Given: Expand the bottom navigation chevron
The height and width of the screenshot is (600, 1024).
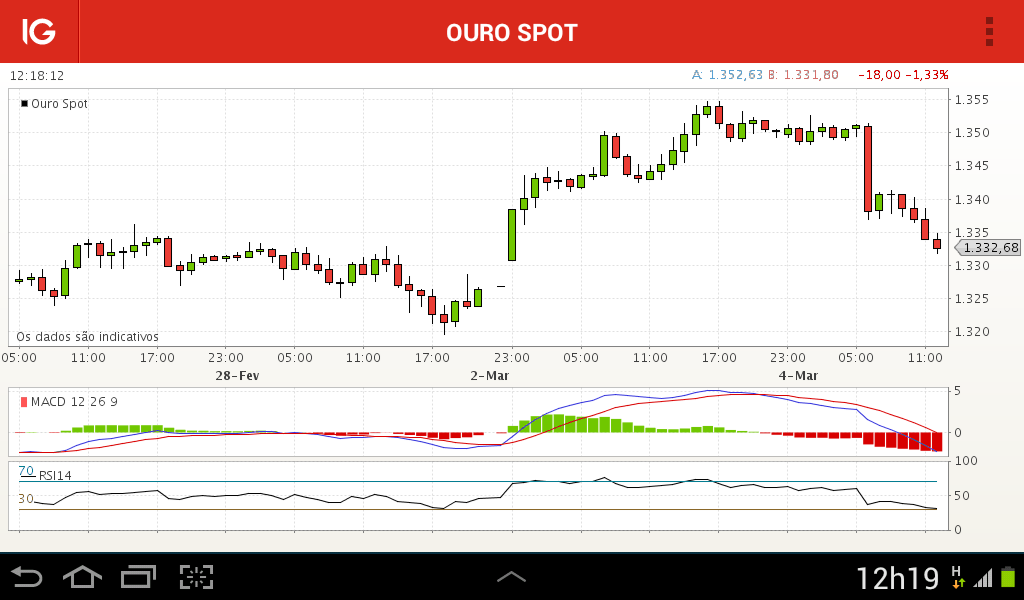Looking at the screenshot, I should click(x=511, y=576).
